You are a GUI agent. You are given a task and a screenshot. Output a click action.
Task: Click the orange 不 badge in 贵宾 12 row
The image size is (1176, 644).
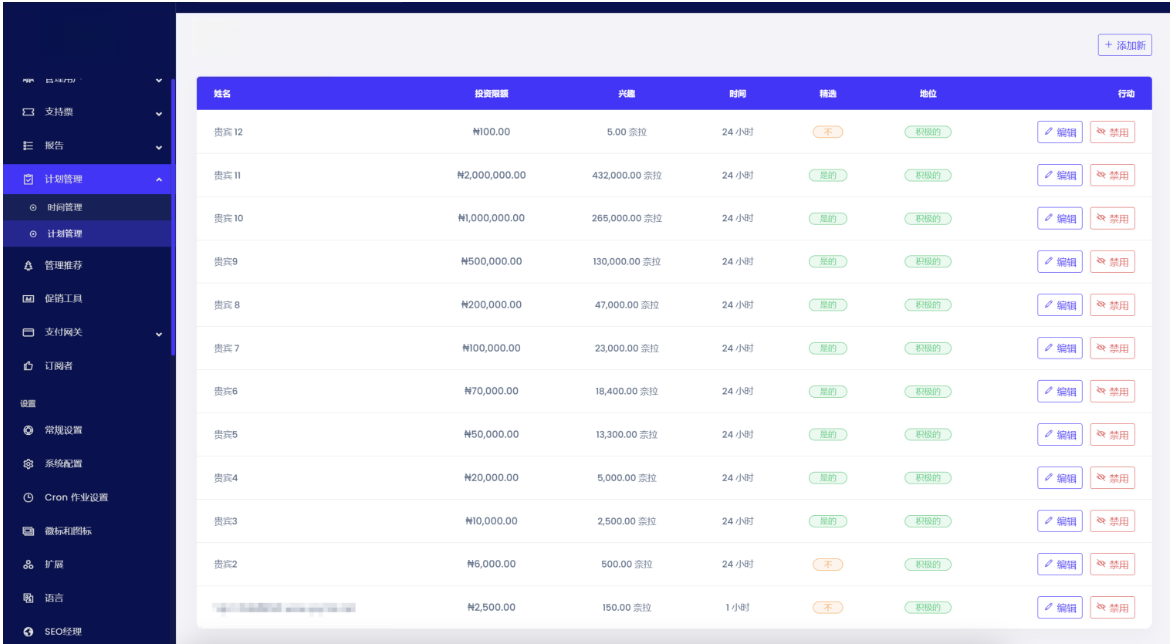[x=828, y=132]
